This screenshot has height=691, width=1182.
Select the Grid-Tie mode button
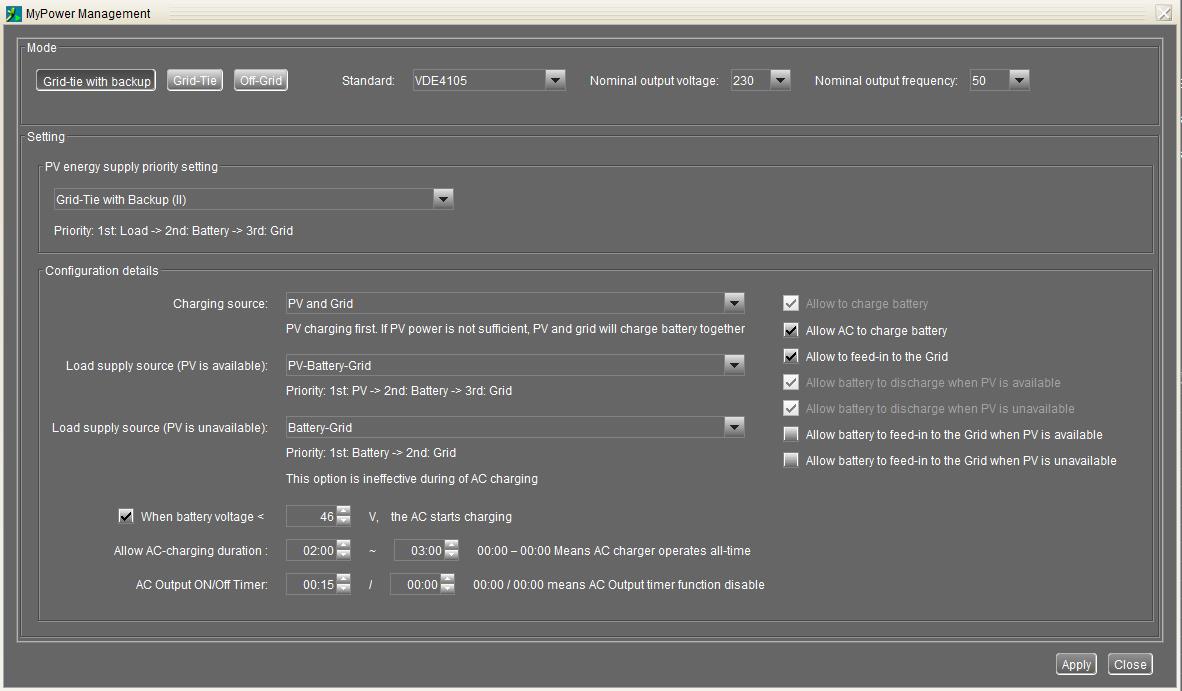point(194,80)
